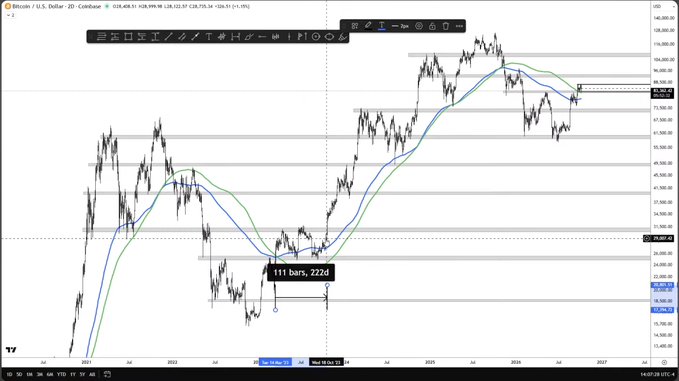Viewport: 679px width, 381px height.
Task: Open the time axis settings icon
Action: tap(664, 362)
